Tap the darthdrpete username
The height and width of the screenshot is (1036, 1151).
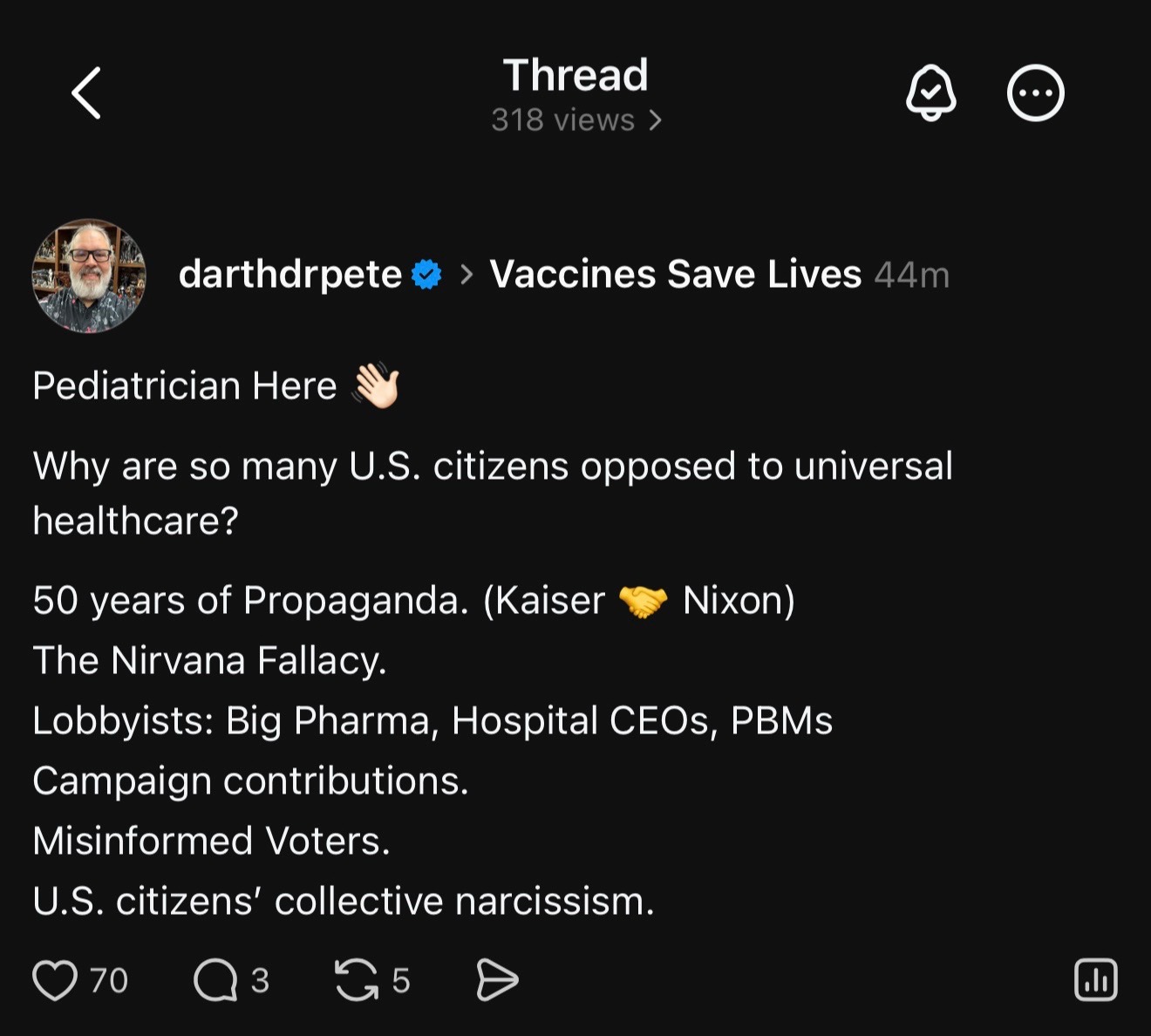(x=290, y=275)
